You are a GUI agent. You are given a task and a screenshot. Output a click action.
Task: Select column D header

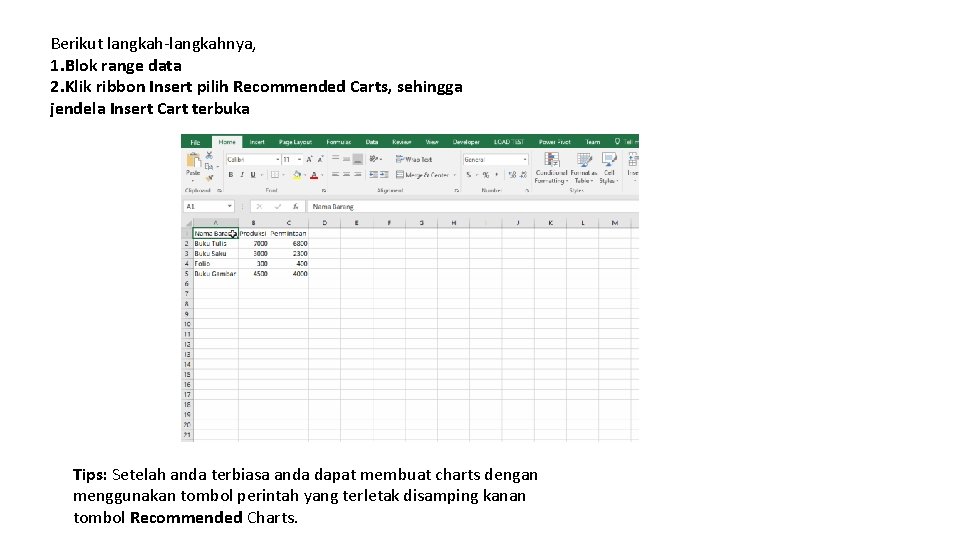[x=324, y=223]
